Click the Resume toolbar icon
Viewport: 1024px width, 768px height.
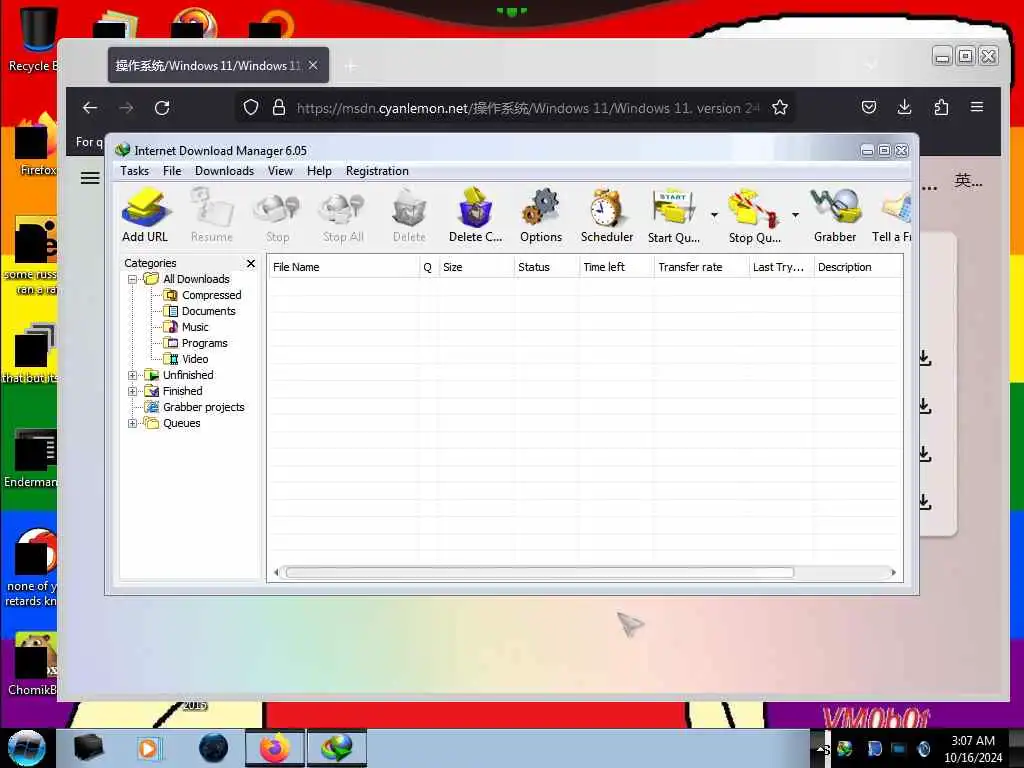pos(212,215)
